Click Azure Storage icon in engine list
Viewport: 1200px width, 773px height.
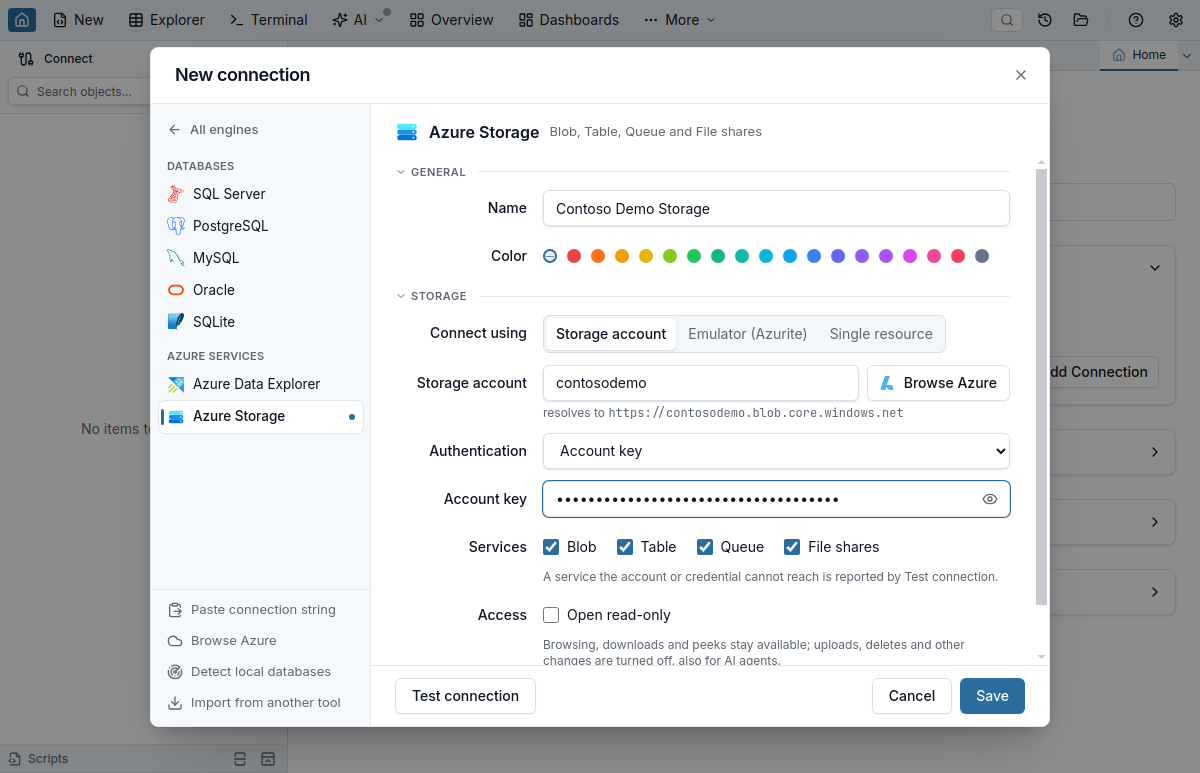(x=176, y=416)
